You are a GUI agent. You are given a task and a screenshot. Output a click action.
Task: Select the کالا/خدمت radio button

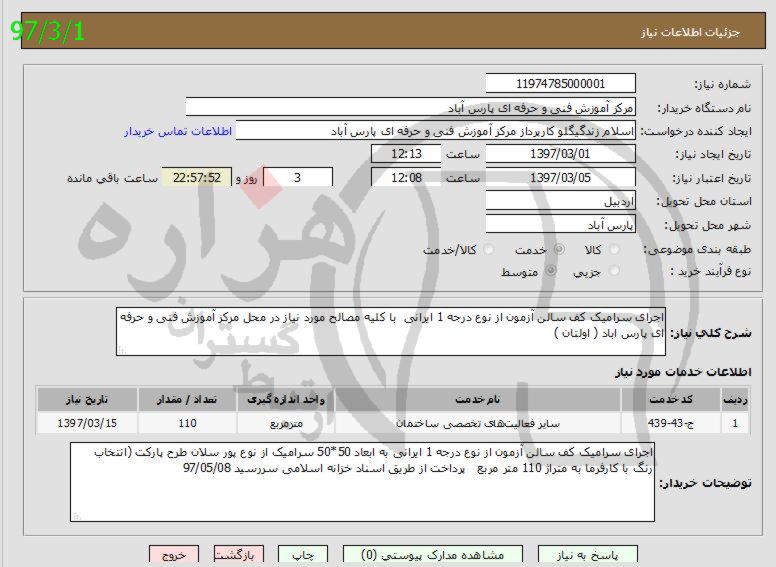point(488,250)
